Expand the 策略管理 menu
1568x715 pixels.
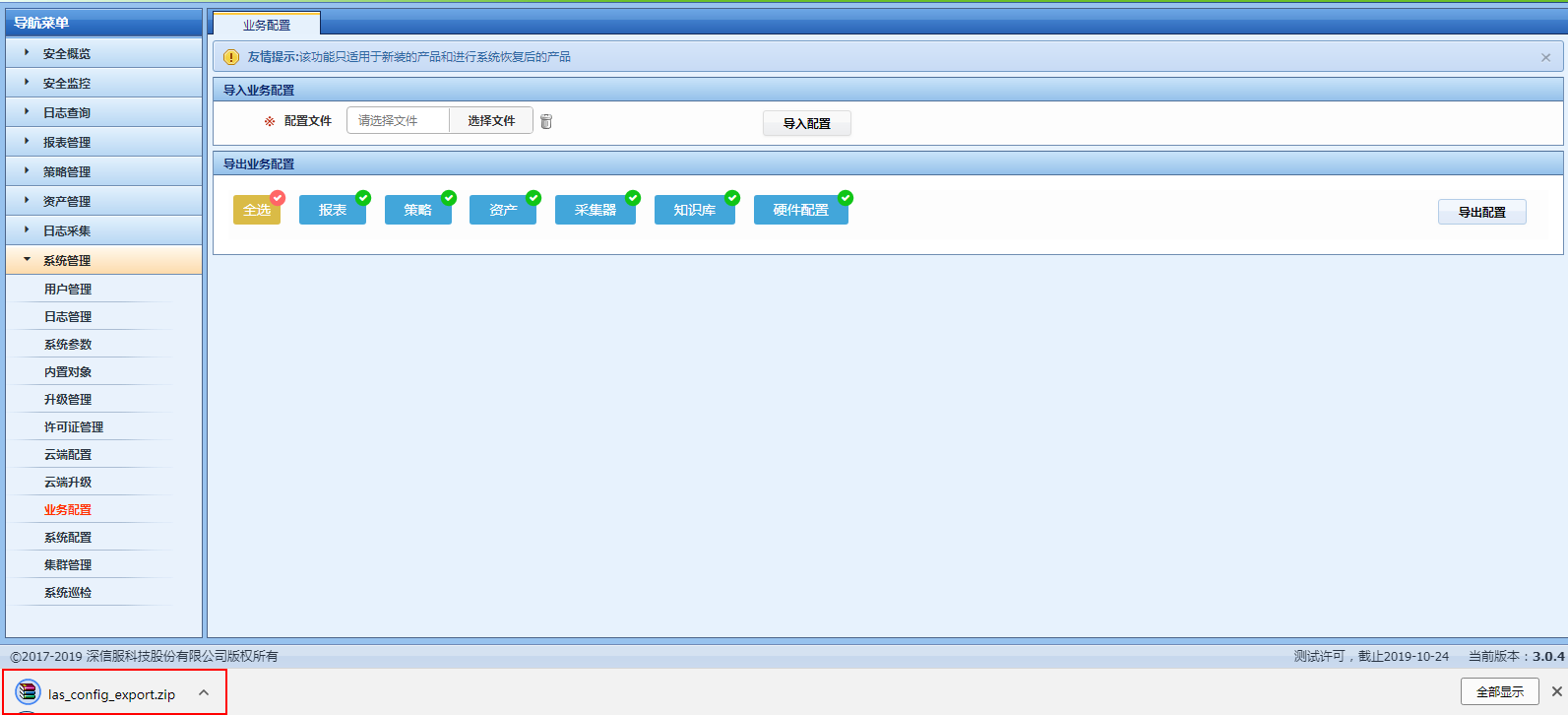pos(103,171)
